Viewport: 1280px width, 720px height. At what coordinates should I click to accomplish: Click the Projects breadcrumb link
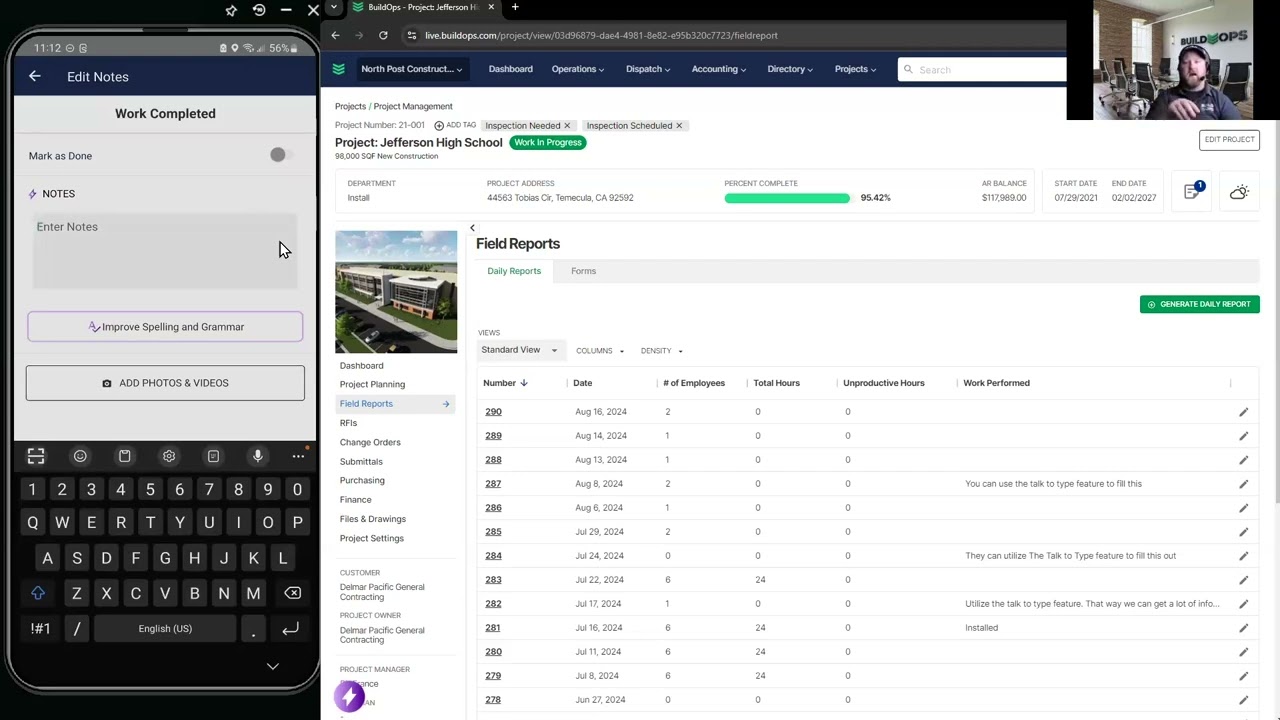[x=350, y=106]
